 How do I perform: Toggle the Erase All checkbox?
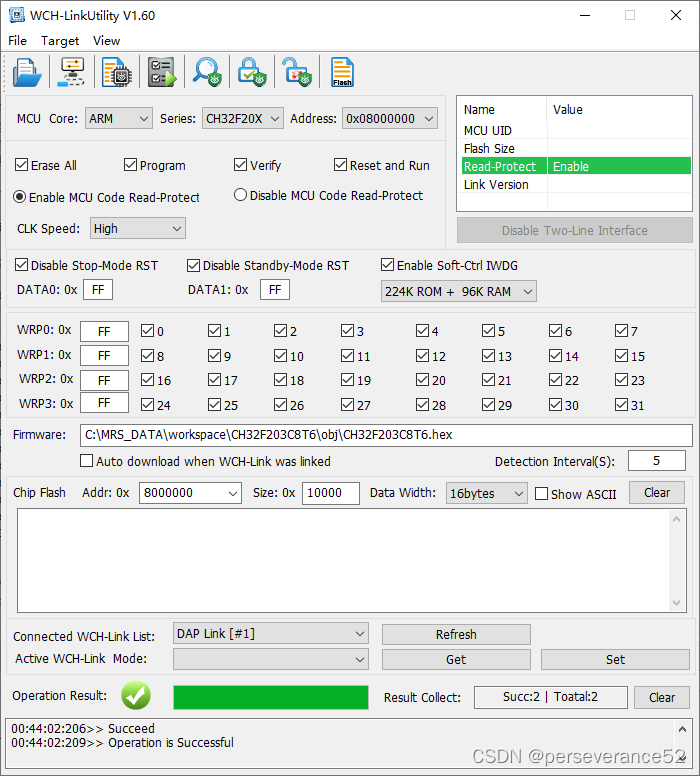pos(21,164)
